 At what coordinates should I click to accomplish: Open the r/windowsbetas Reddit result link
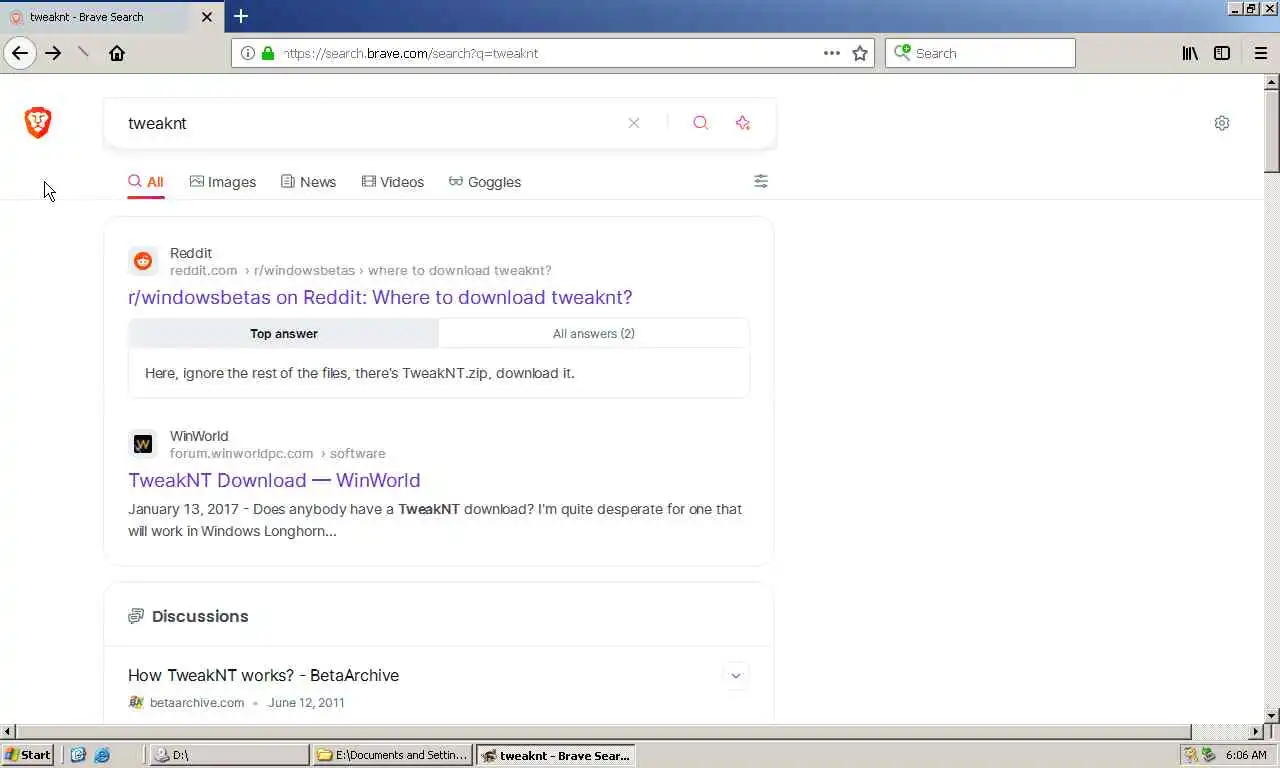click(380, 297)
